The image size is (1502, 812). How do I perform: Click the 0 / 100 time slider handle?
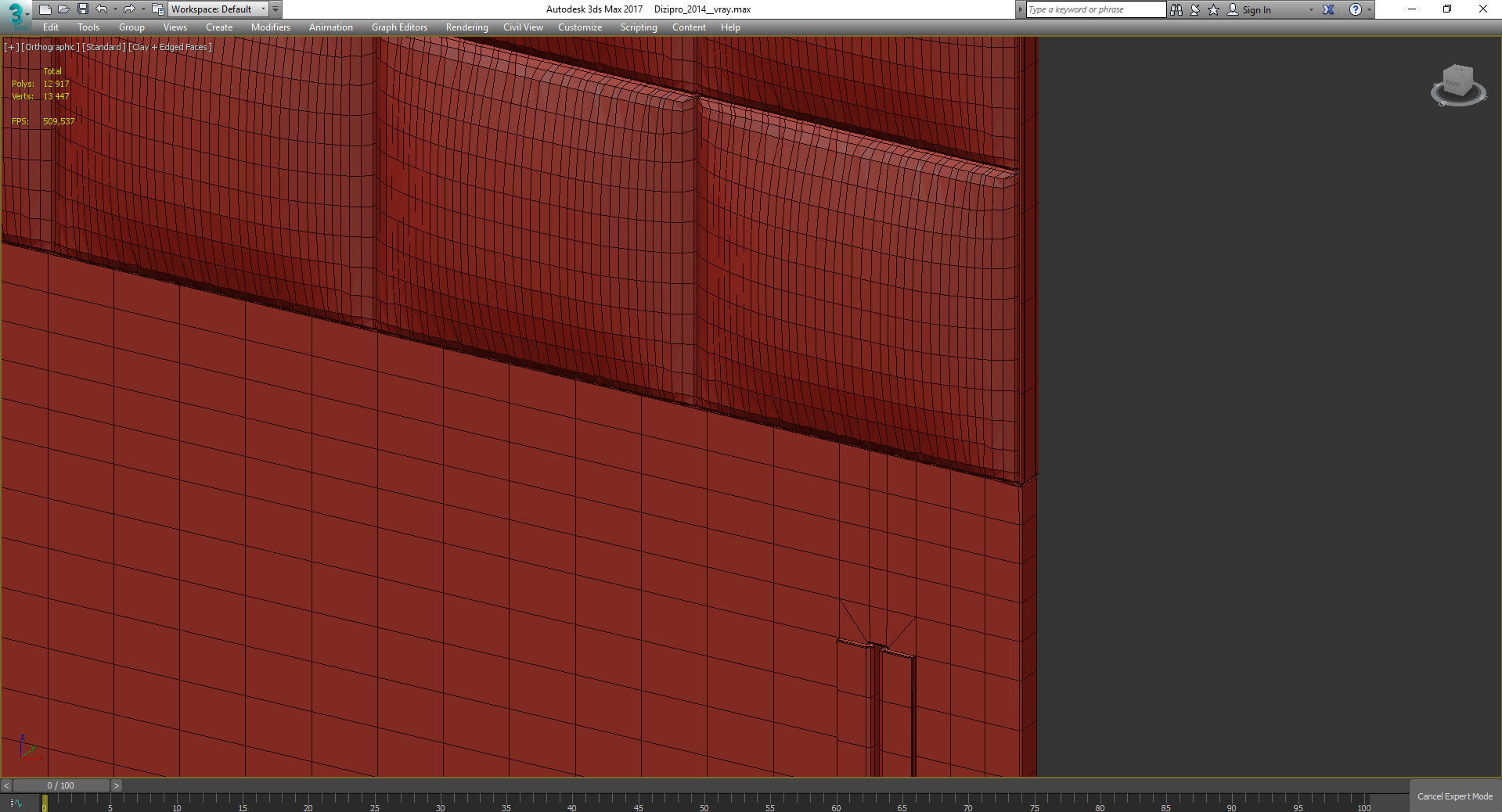click(x=61, y=785)
